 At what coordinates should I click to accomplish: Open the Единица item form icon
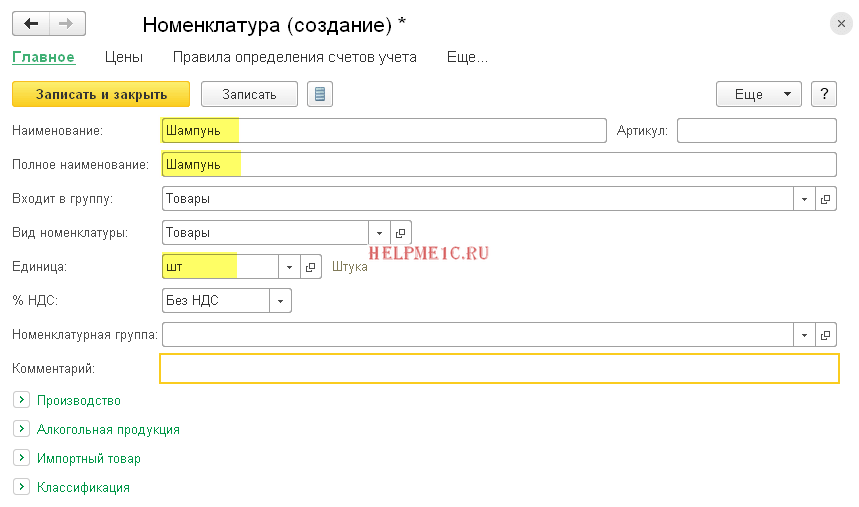point(311,267)
